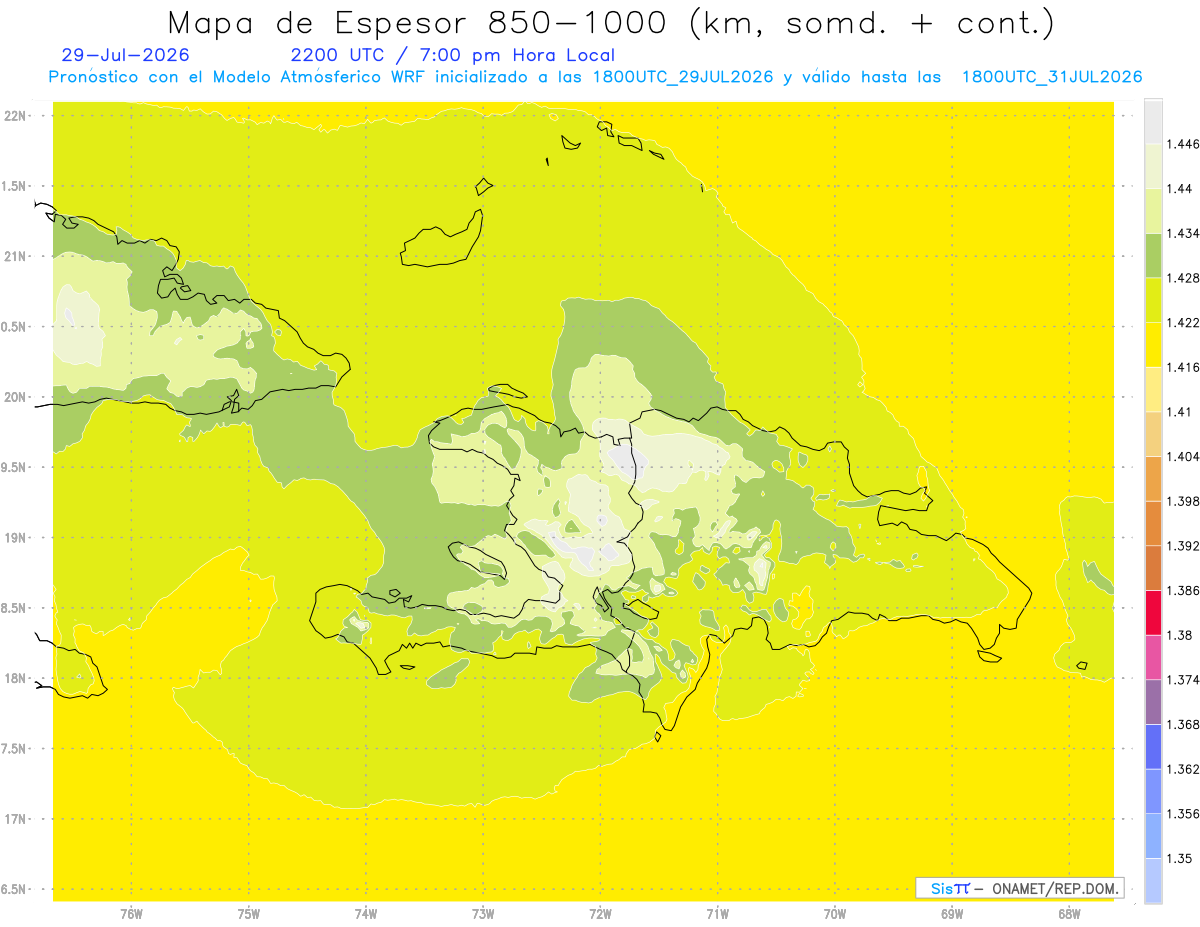
Task: Click the 72W longitude axis label
Action: tap(600, 913)
